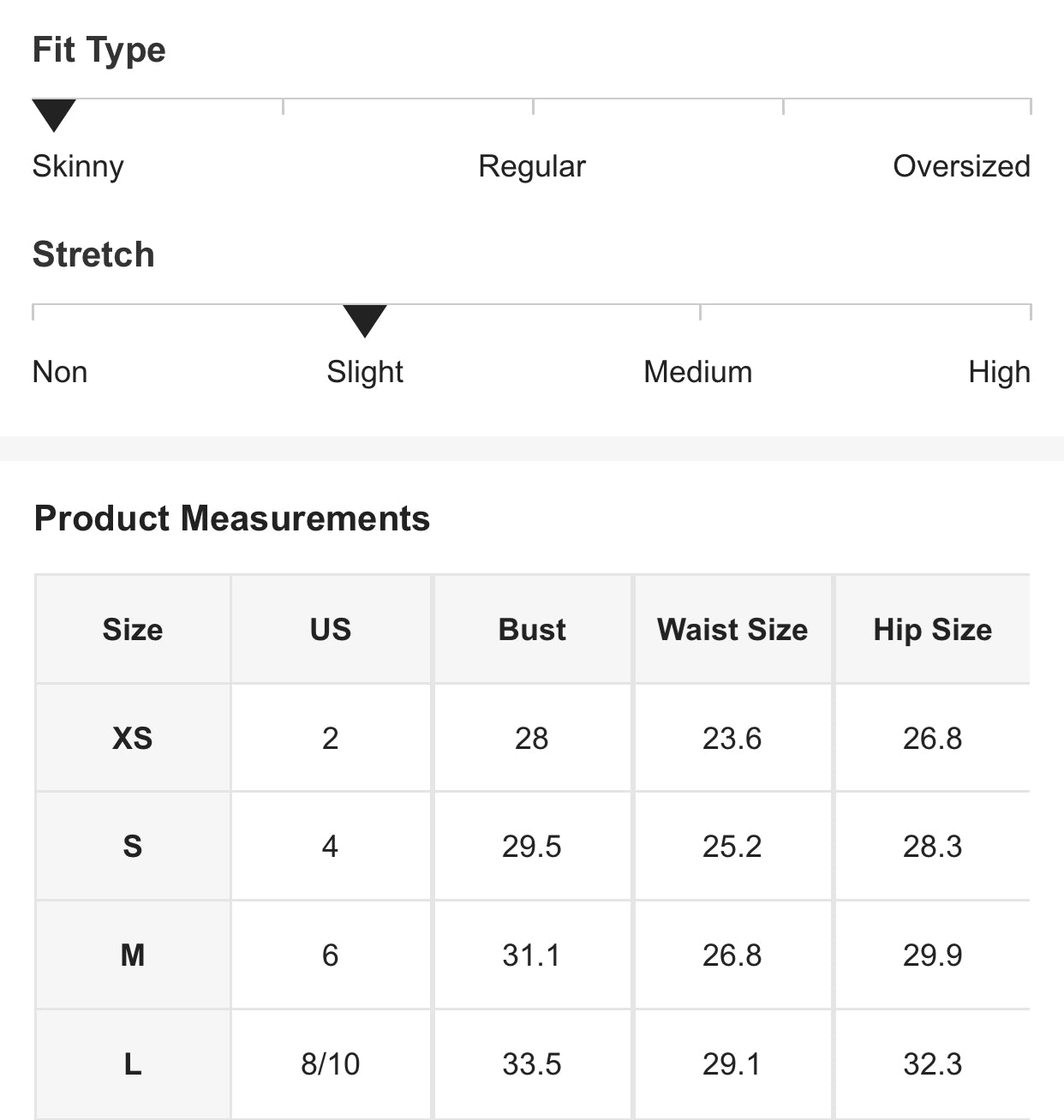This screenshot has width=1064, height=1120.
Task: Click the Slight stretch label
Action: (365, 372)
